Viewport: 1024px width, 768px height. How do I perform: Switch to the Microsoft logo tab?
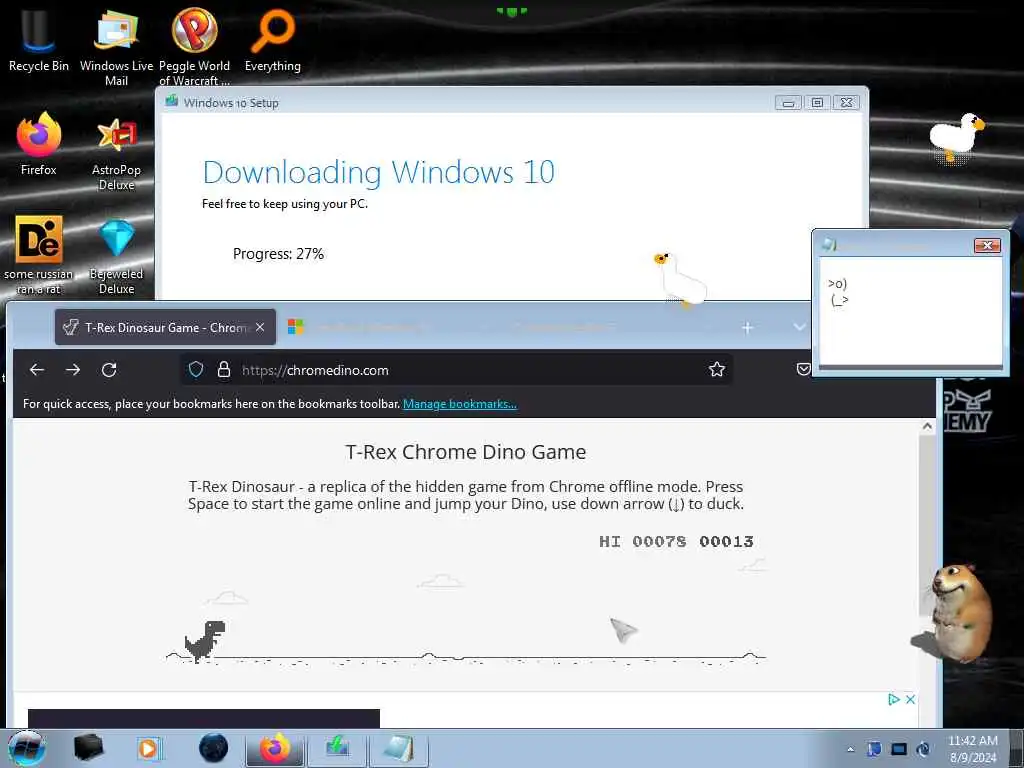pos(295,327)
